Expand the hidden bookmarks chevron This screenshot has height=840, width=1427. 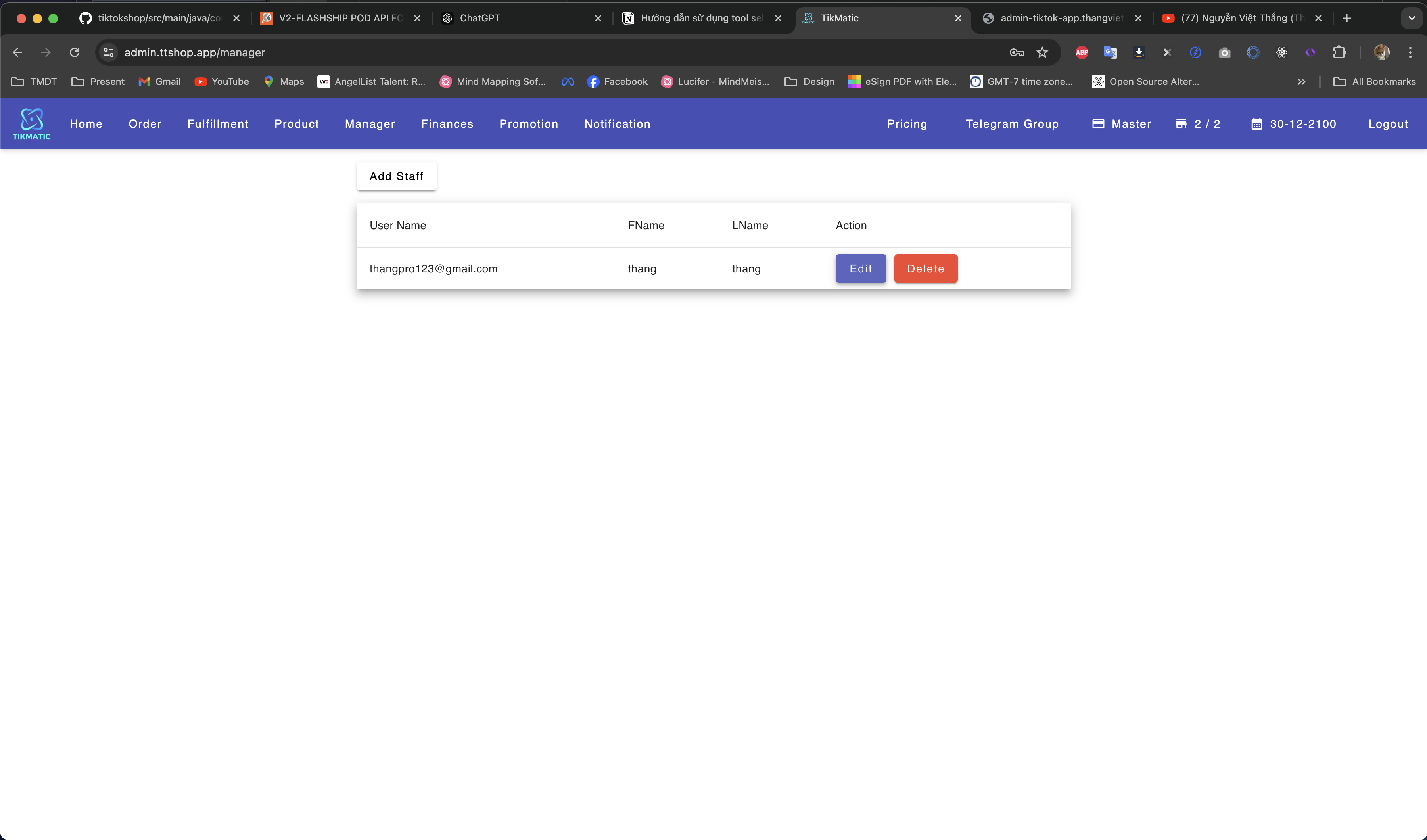click(x=1301, y=82)
